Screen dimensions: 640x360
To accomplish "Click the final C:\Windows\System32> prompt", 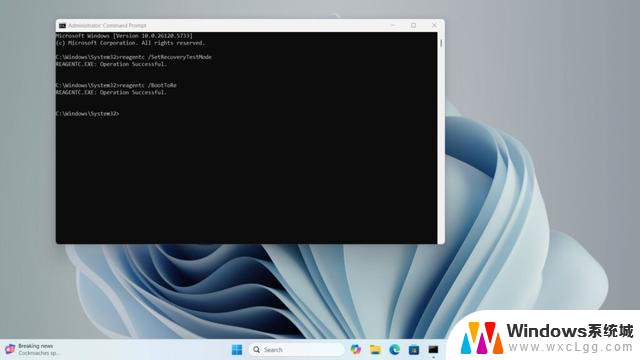I will 87,113.
